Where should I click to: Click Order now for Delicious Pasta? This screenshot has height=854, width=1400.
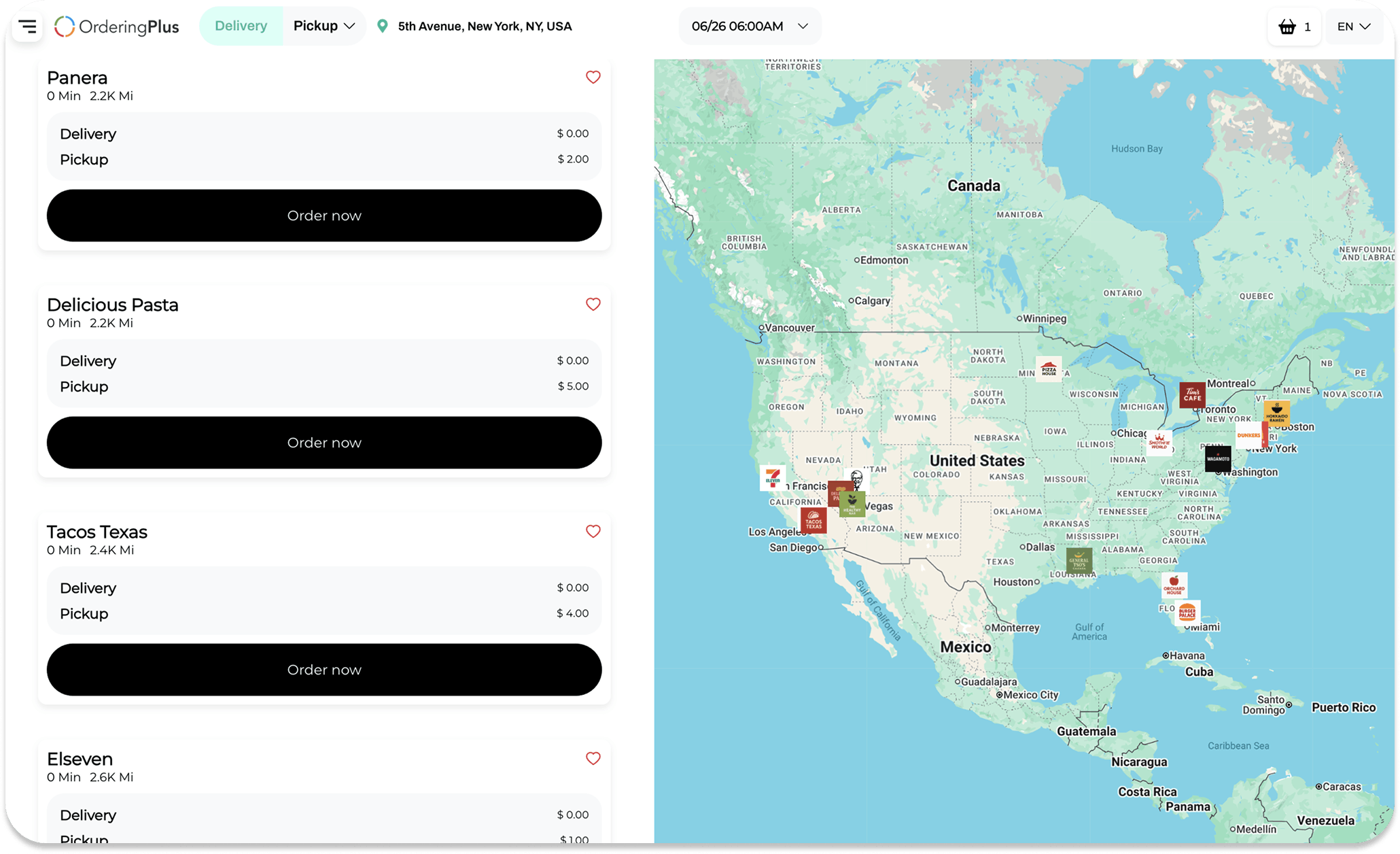[x=324, y=443]
